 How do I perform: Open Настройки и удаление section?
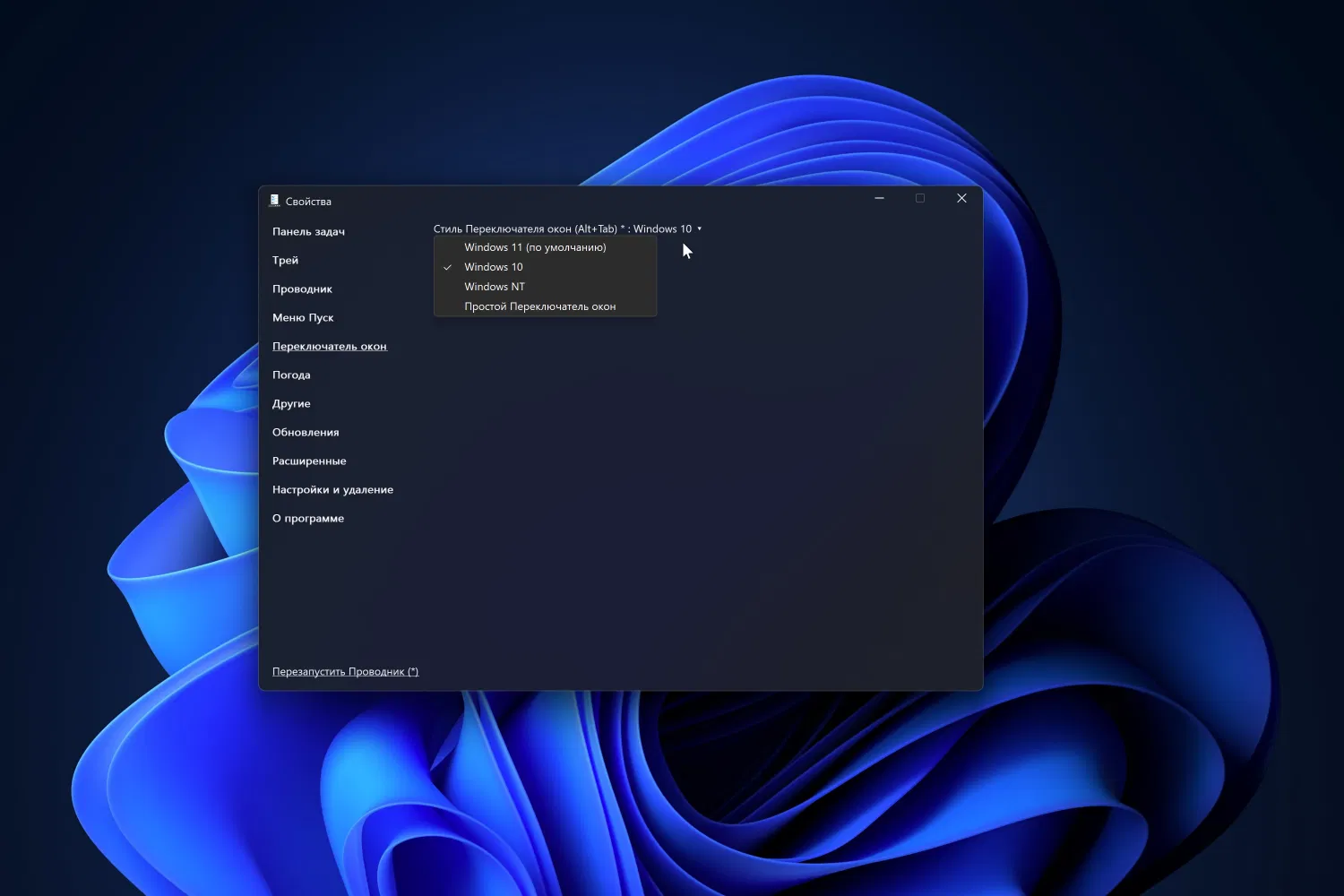(x=332, y=489)
